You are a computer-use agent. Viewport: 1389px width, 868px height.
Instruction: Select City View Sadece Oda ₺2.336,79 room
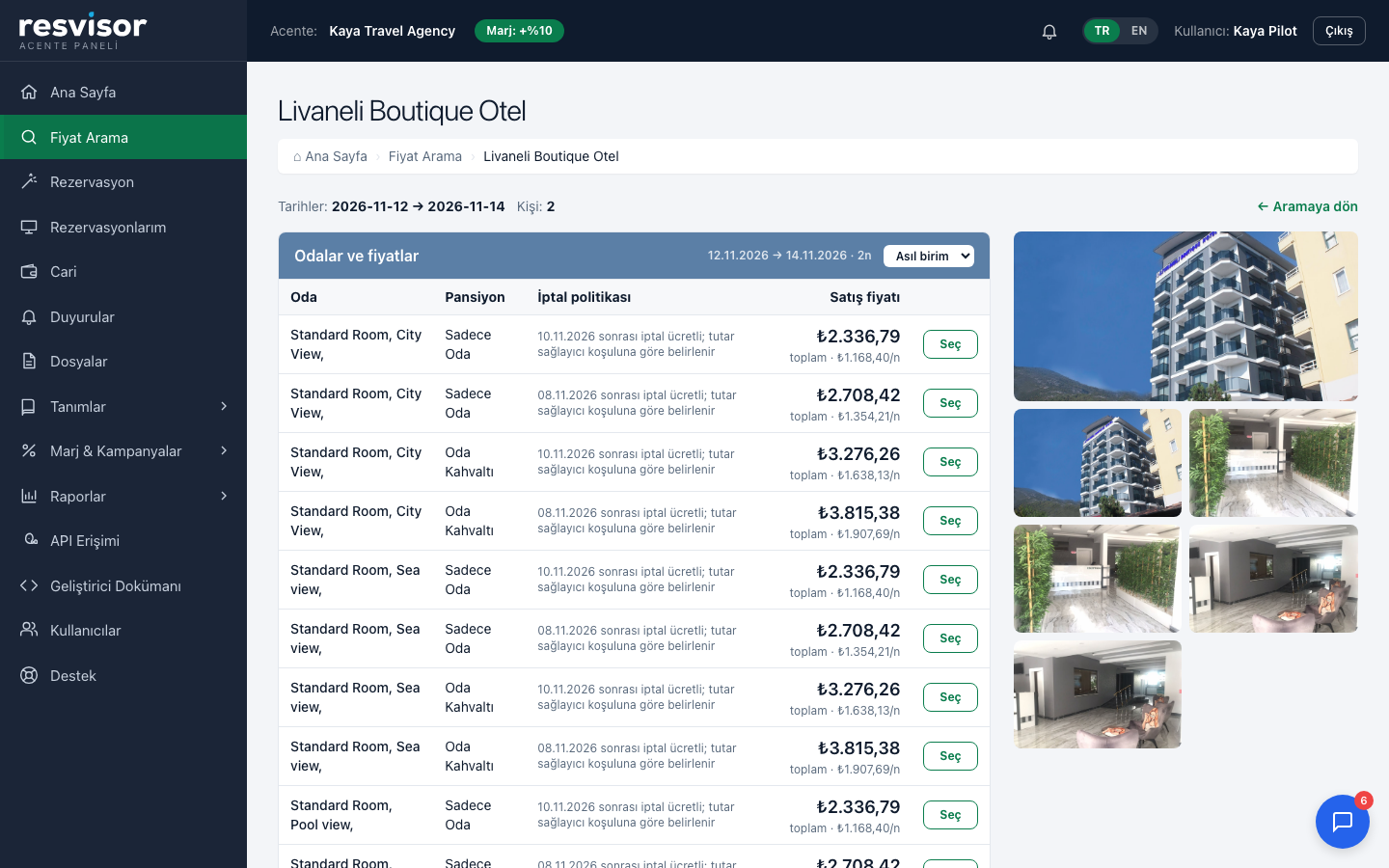950,344
